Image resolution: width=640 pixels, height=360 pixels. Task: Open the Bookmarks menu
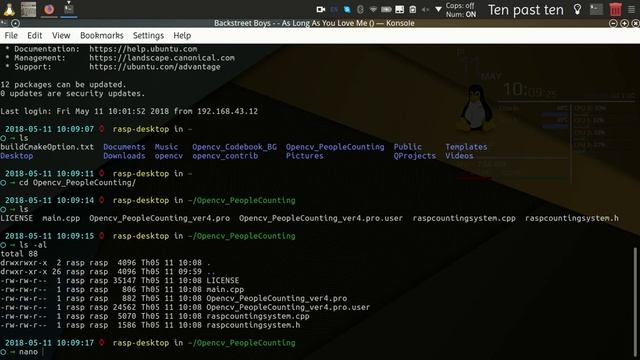(x=102, y=36)
